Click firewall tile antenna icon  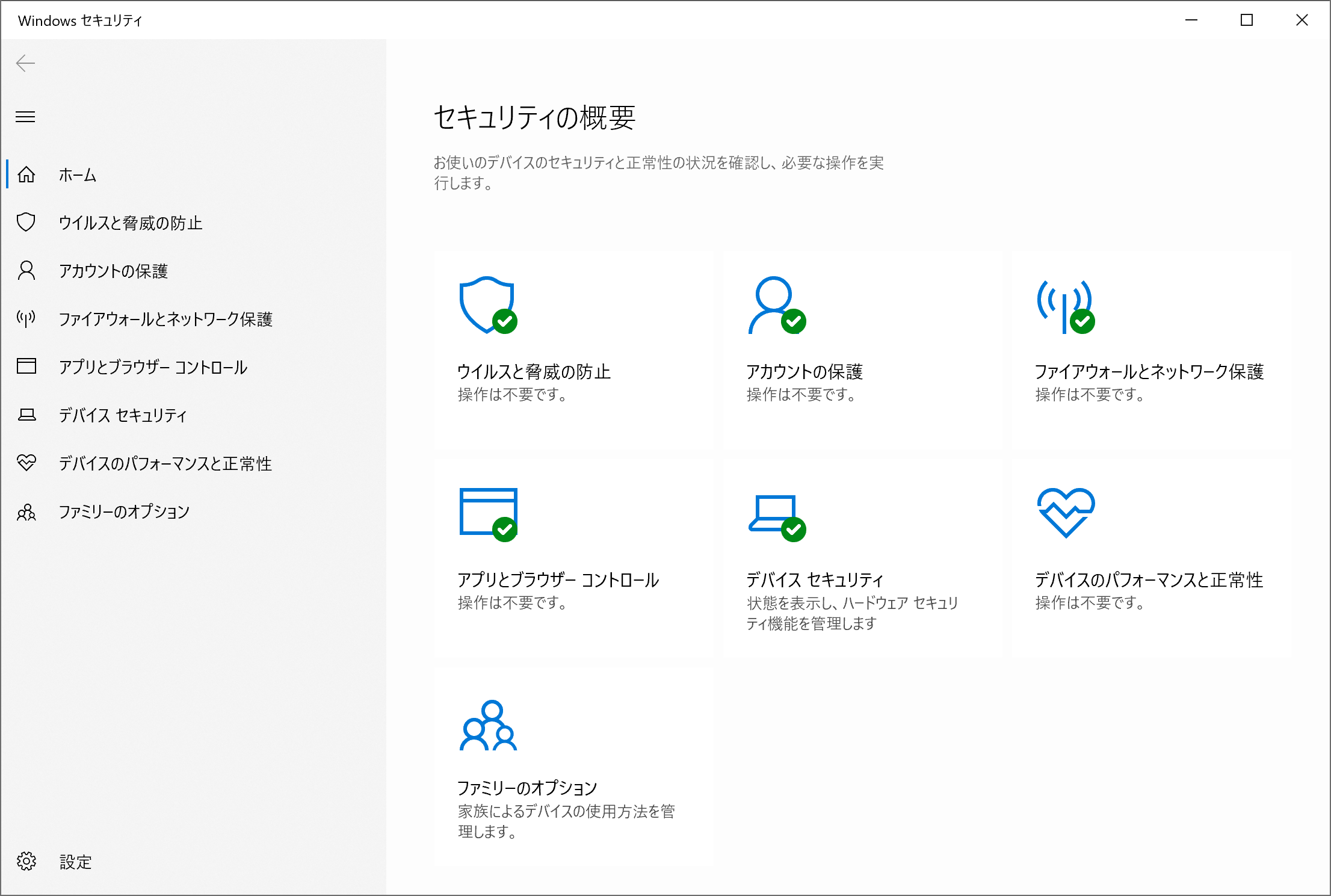pos(1065,306)
